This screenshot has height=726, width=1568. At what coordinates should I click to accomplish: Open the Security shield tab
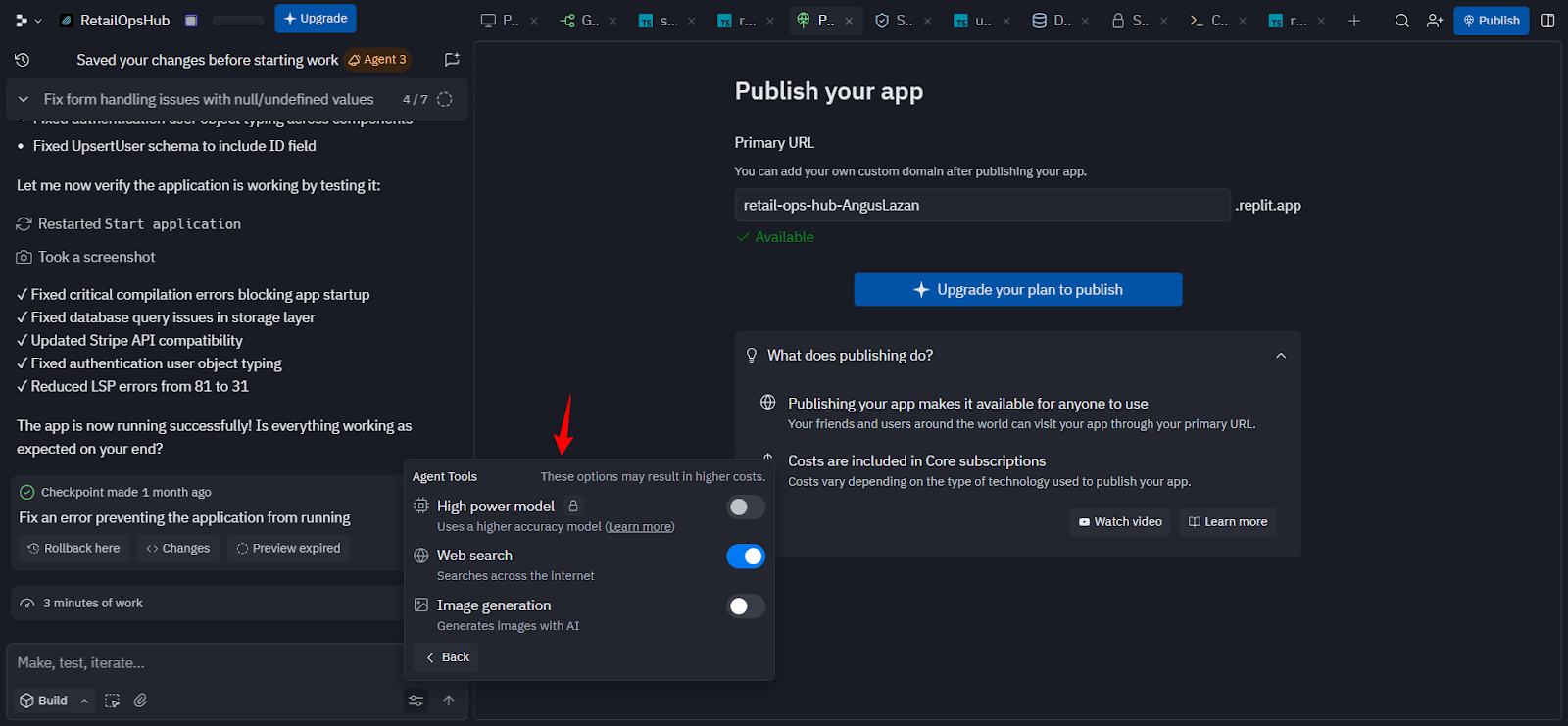pyautogui.click(x=894, y=21)
